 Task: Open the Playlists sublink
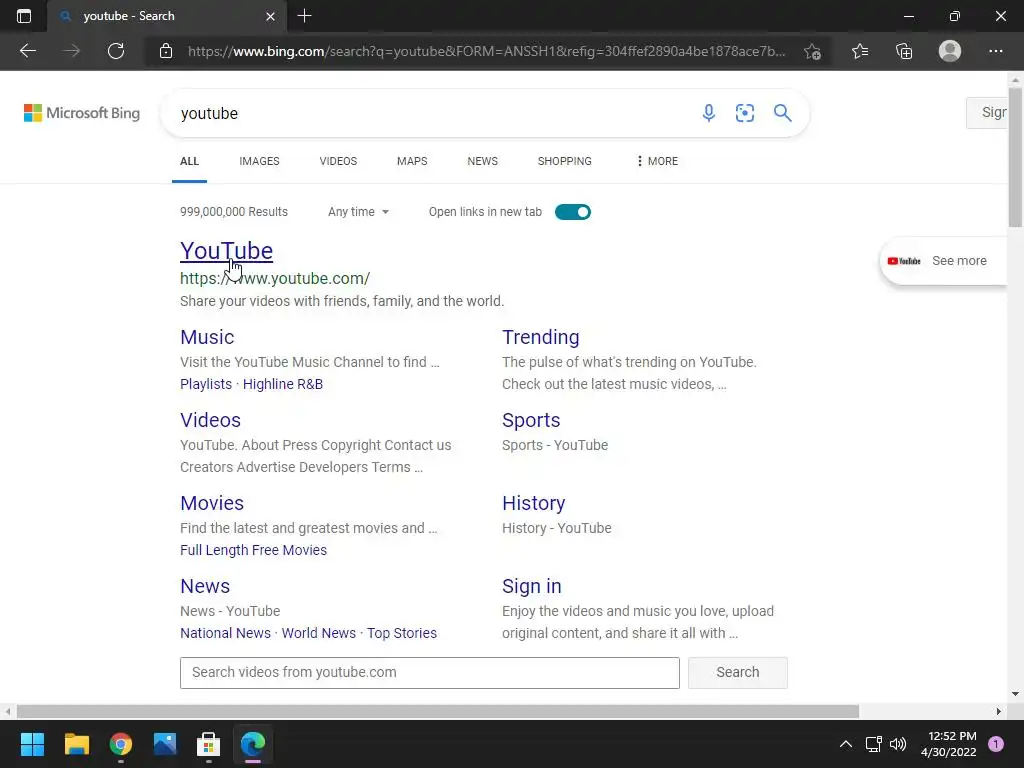206,384
